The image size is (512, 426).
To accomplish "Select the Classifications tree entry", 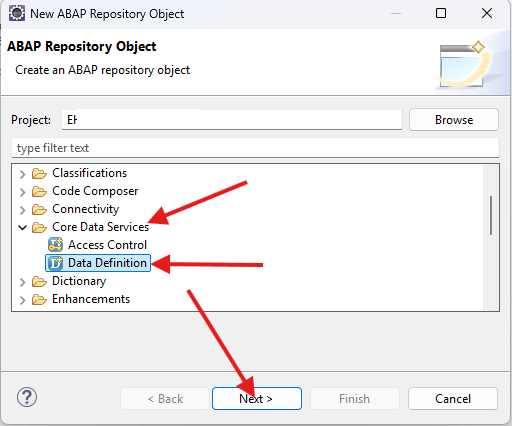I will point(89,173).
